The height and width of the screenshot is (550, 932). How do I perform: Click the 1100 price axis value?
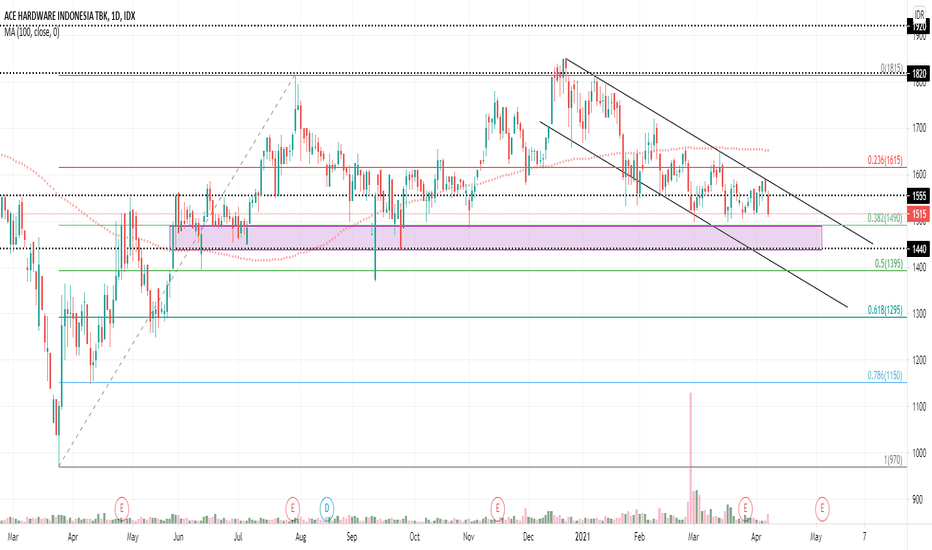tap(919, 406)
